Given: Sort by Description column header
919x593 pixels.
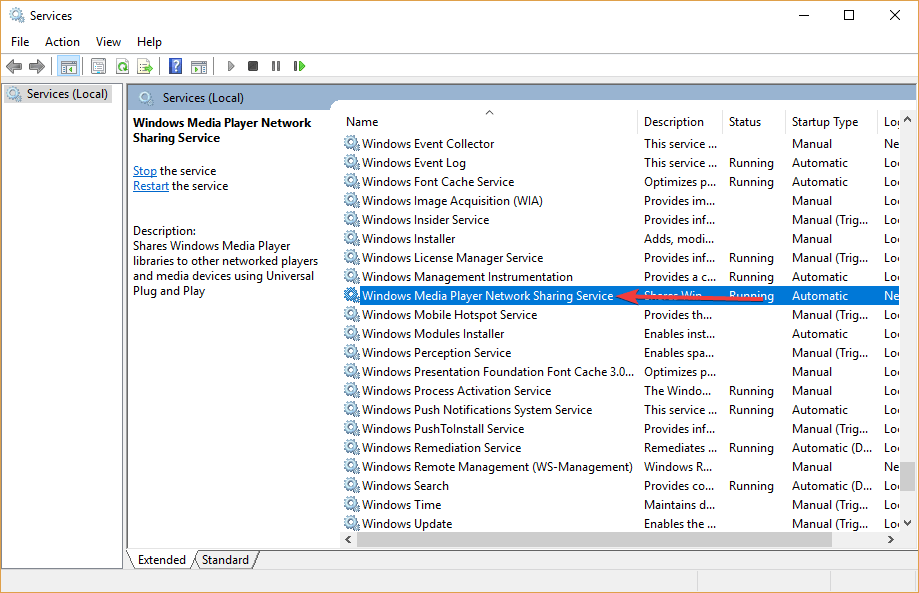Looking at the screenshot, I should tap(679, 122).
